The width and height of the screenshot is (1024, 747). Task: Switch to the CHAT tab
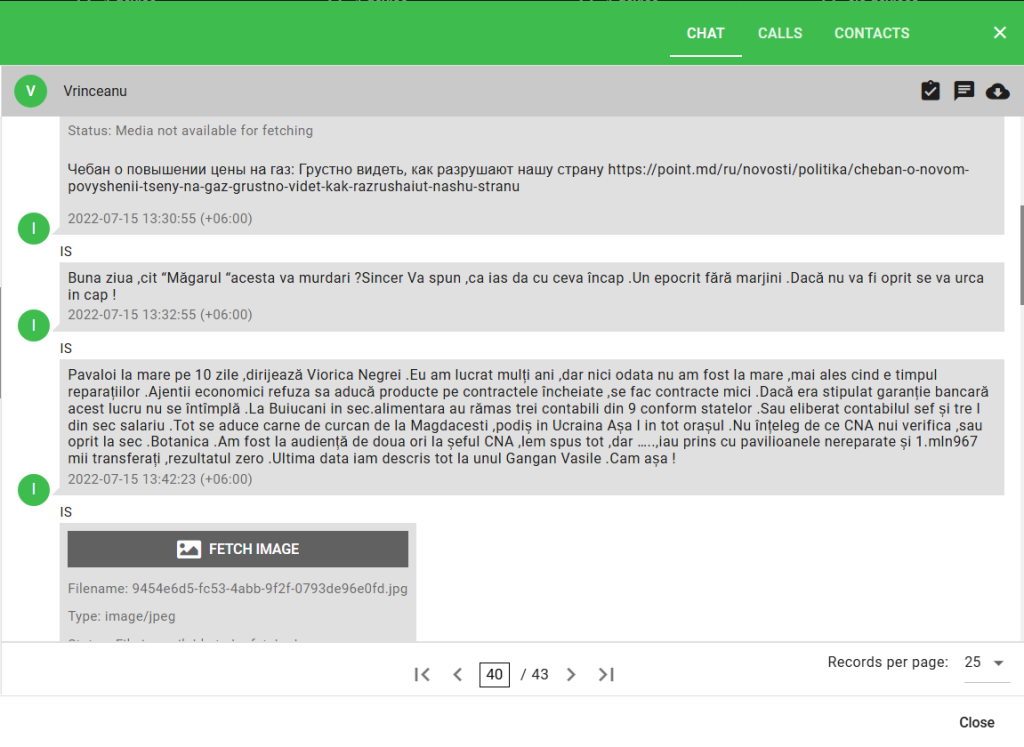705,33
